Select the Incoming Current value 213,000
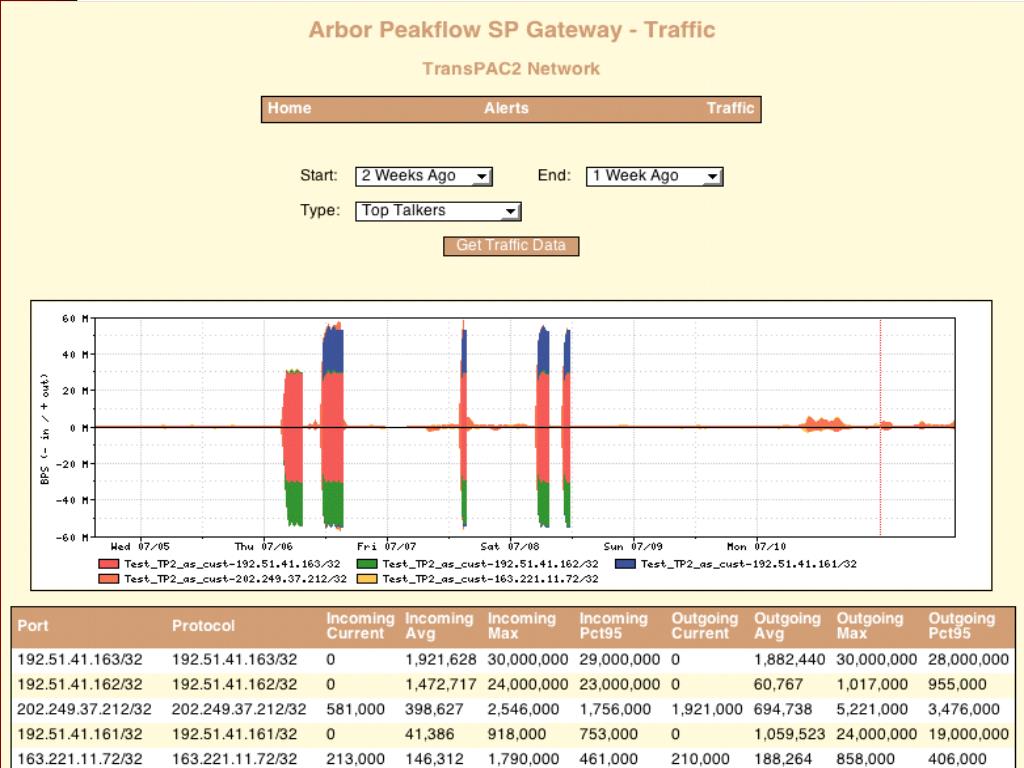This screenshot has width=1024, height=768. (355, 759)
